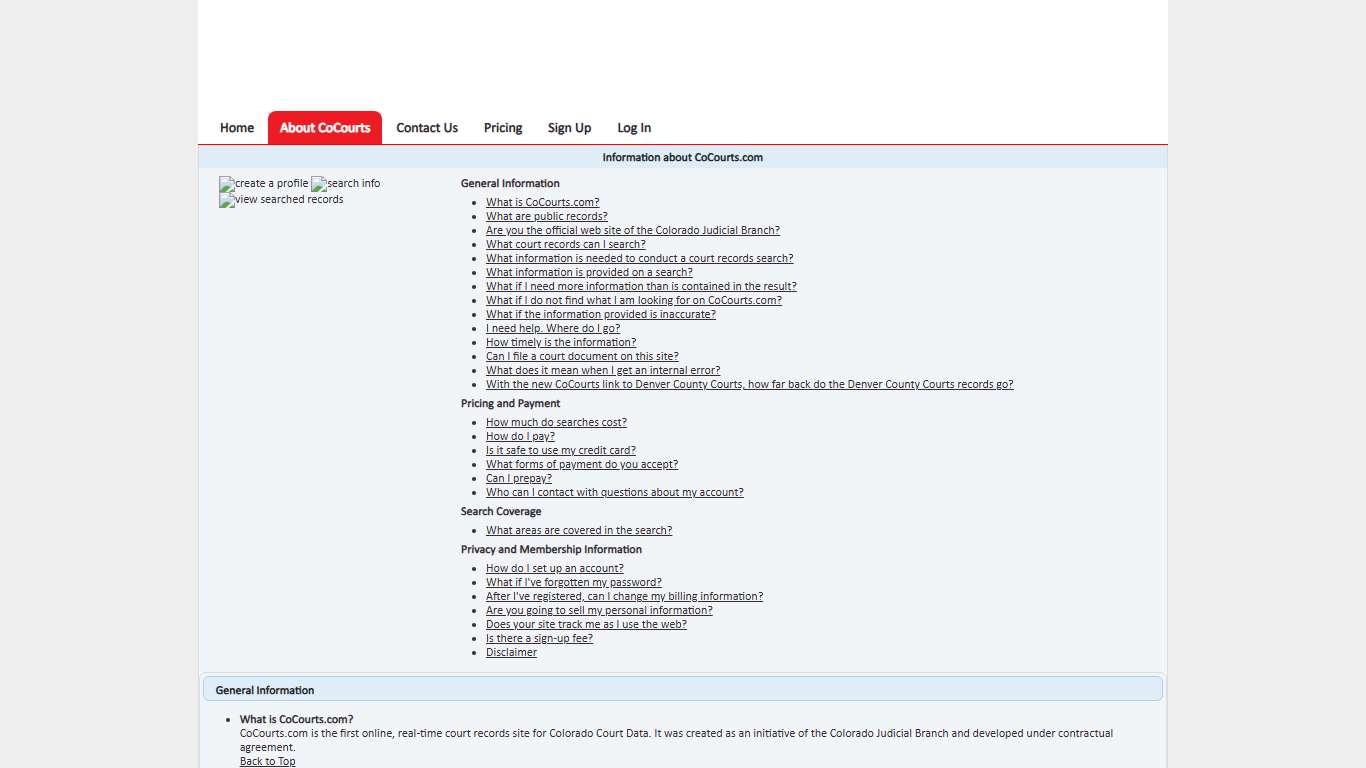
Task: Open the Home tab
Action: 237,128
